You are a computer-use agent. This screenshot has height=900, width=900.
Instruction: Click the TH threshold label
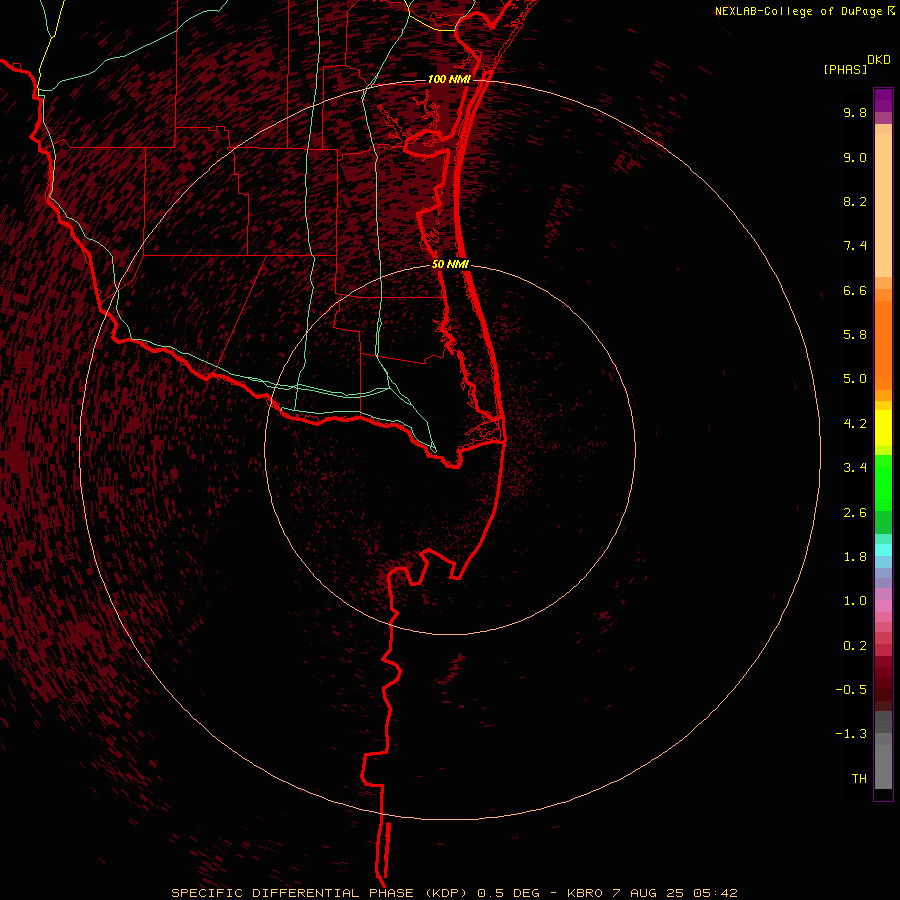(x=859, y=778)
